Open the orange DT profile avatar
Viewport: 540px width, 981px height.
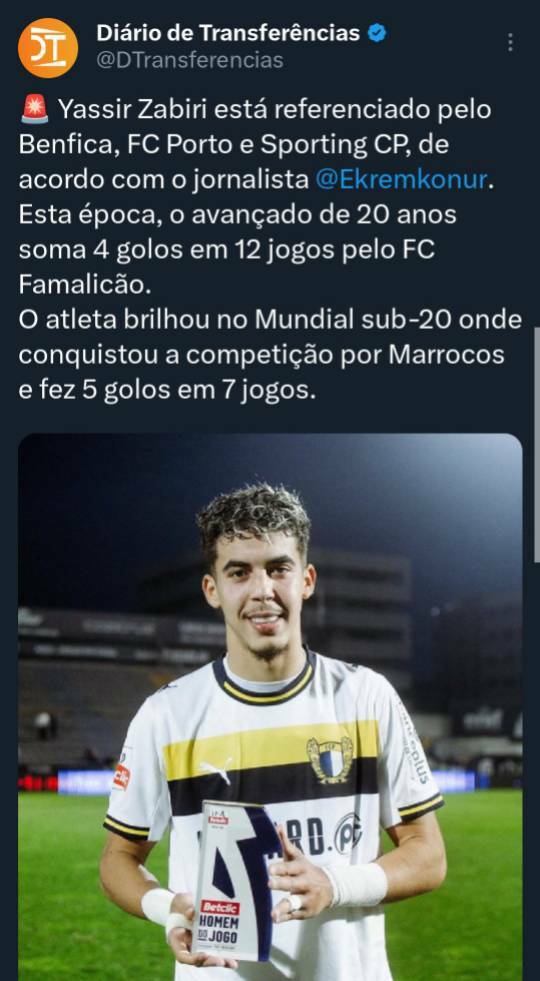pyautogui.click(x=48, y=48)
